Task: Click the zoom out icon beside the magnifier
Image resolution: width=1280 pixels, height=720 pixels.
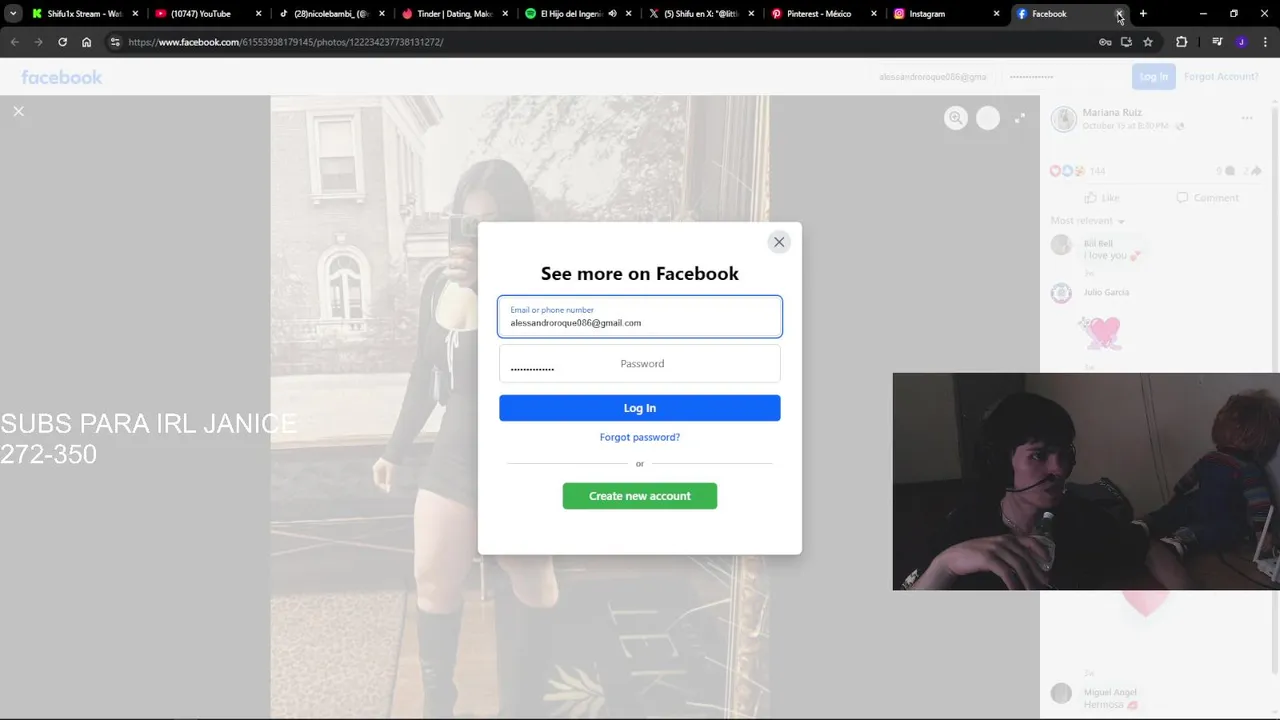Action: pyautogui.click(x=988, y=118)
